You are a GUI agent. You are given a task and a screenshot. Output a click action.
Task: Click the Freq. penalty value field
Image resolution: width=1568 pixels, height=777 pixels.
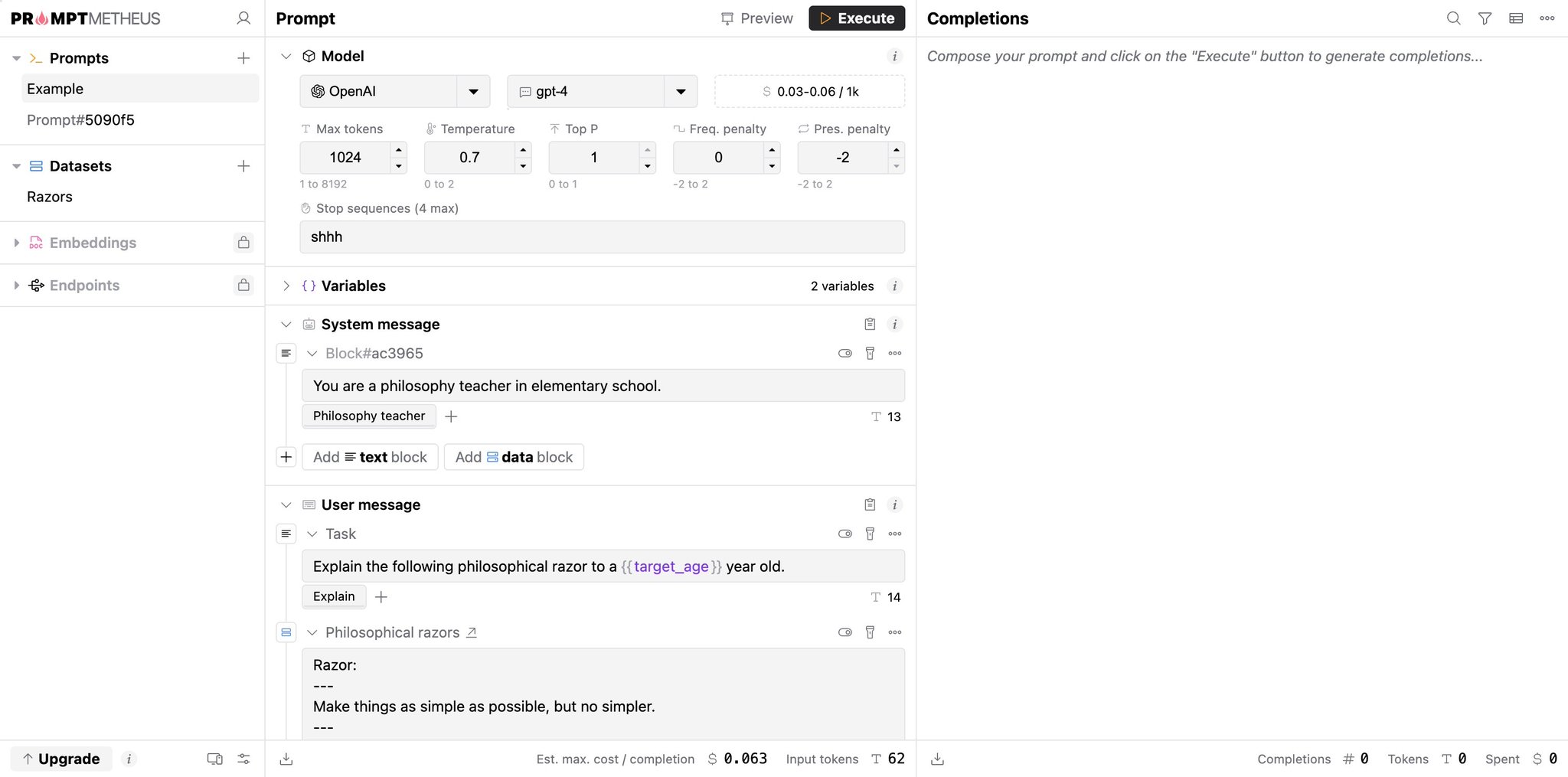tap(718, 157)
